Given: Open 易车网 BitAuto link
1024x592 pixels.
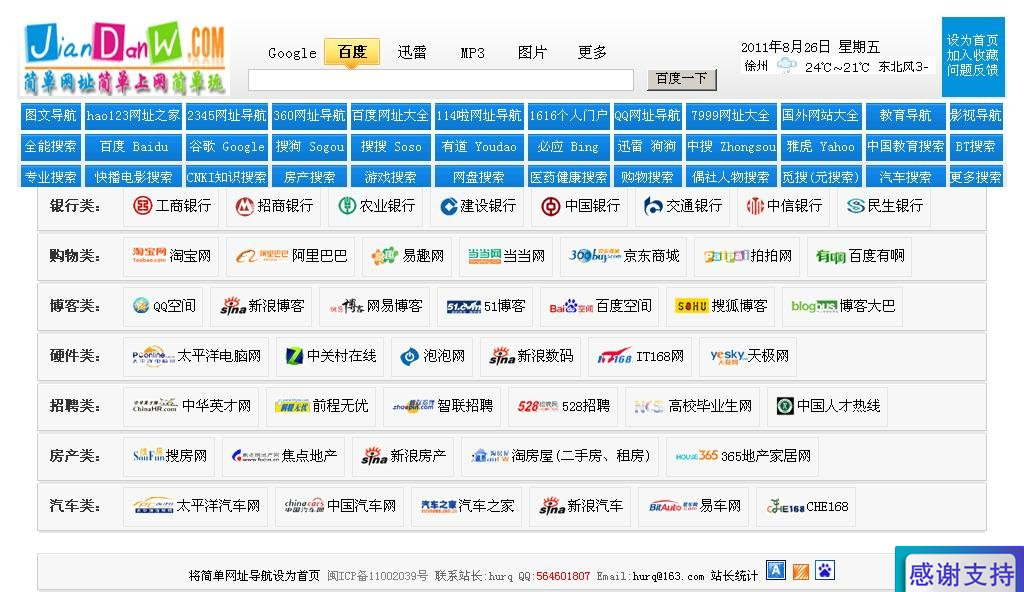Looking at the screenshot, I should pyautogui.click(x=694, y=506).
